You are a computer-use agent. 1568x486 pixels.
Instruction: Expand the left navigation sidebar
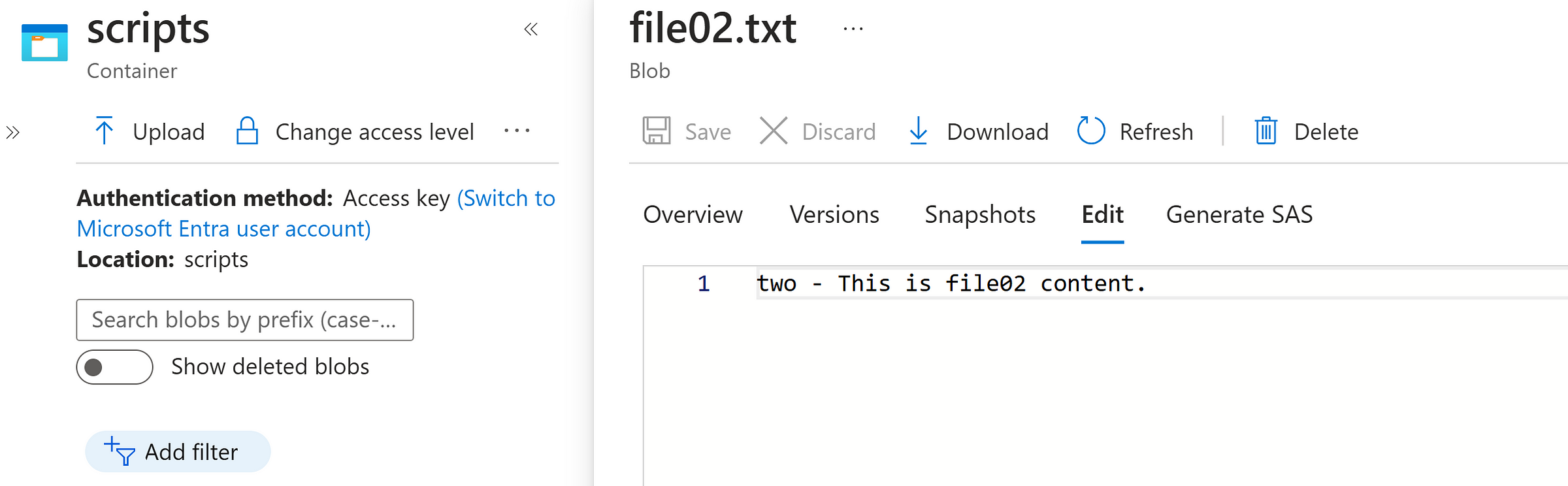pyautogui.click(x=12, y=133)
